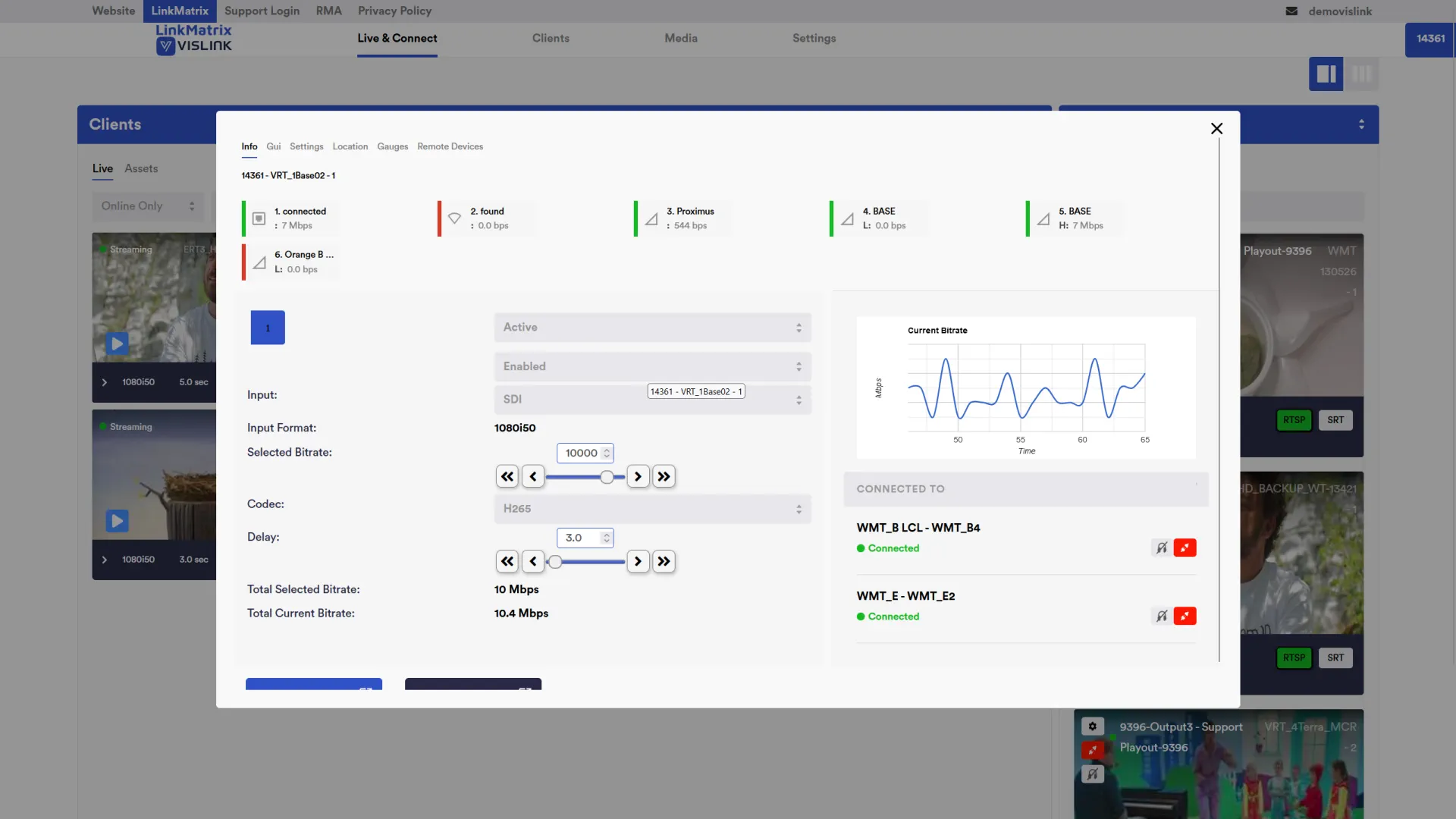Expand the Online Only filter dropdown
Screen dimensions: 1456x819
(x=148, y=206)
